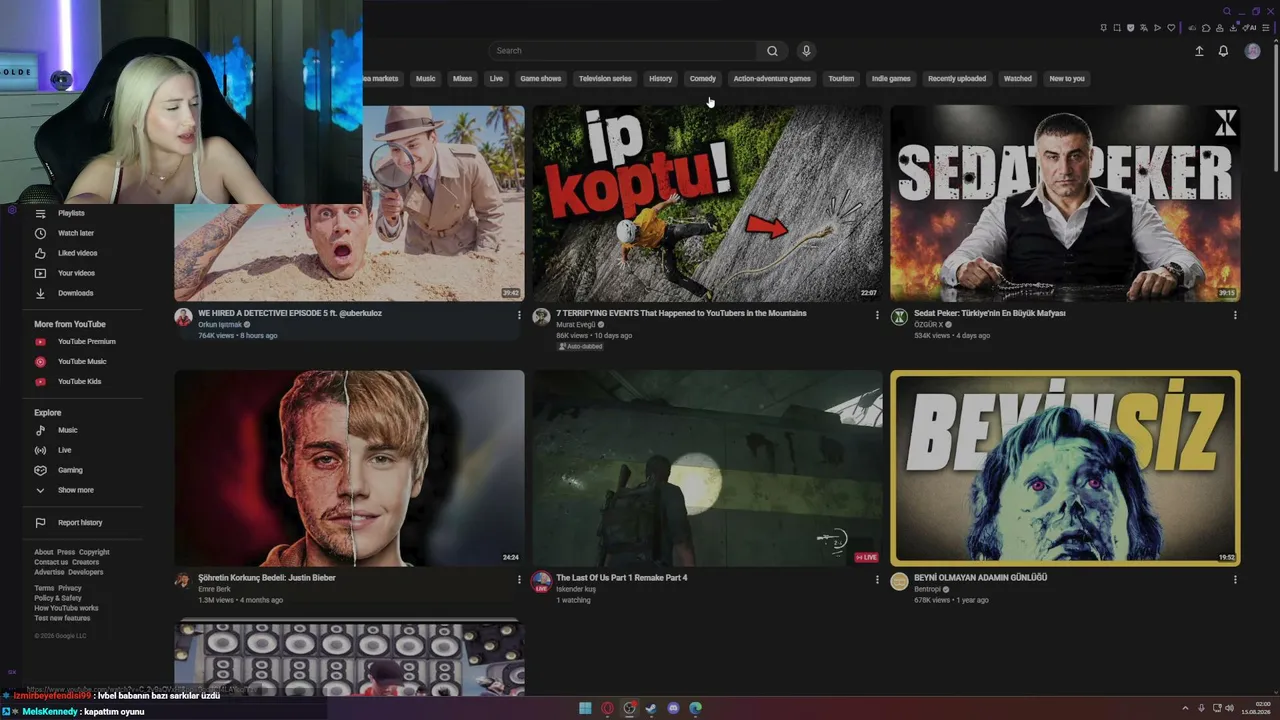1280x720 pixels.
Task: Click into the YouTube search field
Action: tap(623, 51)
